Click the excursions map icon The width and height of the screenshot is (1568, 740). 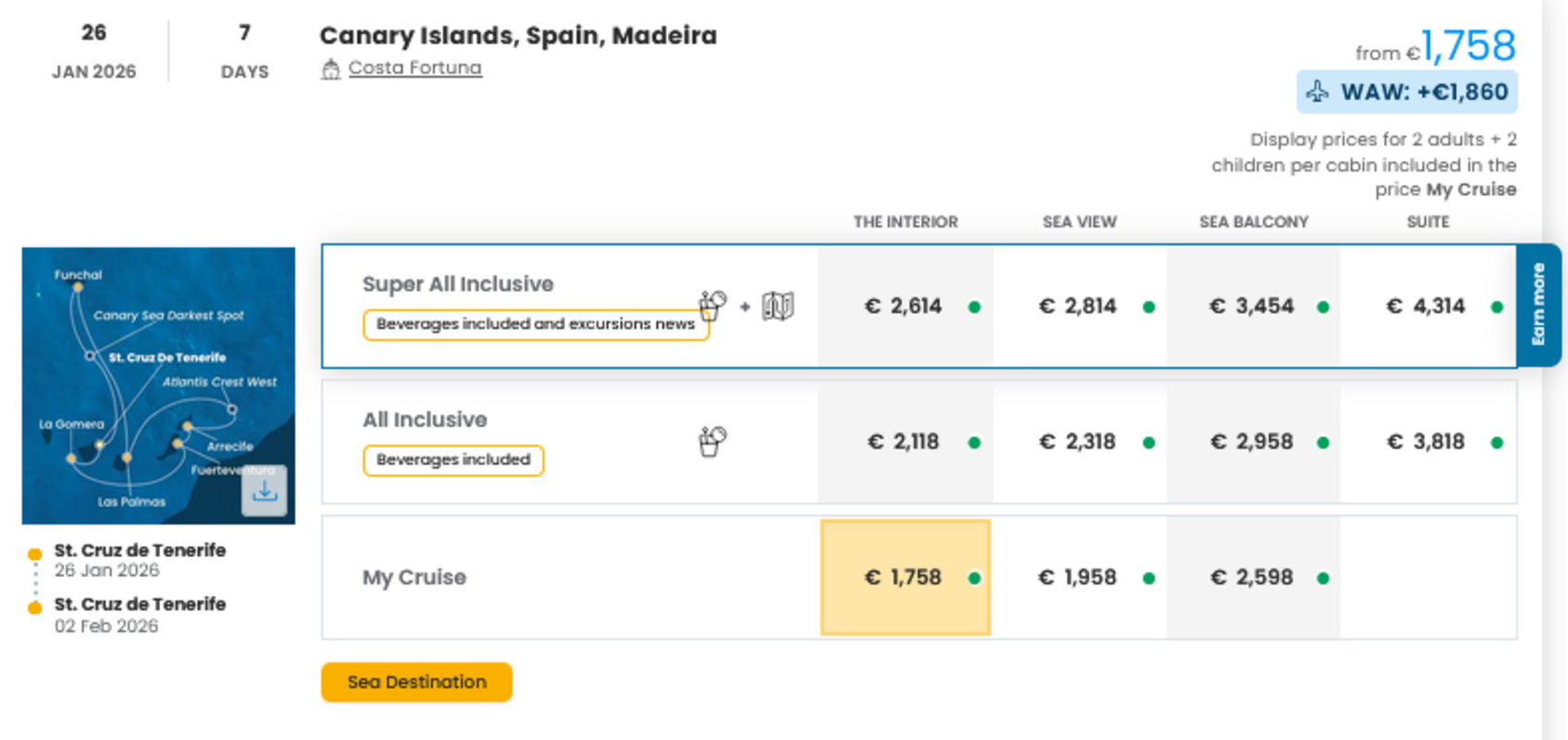[778, 306]
